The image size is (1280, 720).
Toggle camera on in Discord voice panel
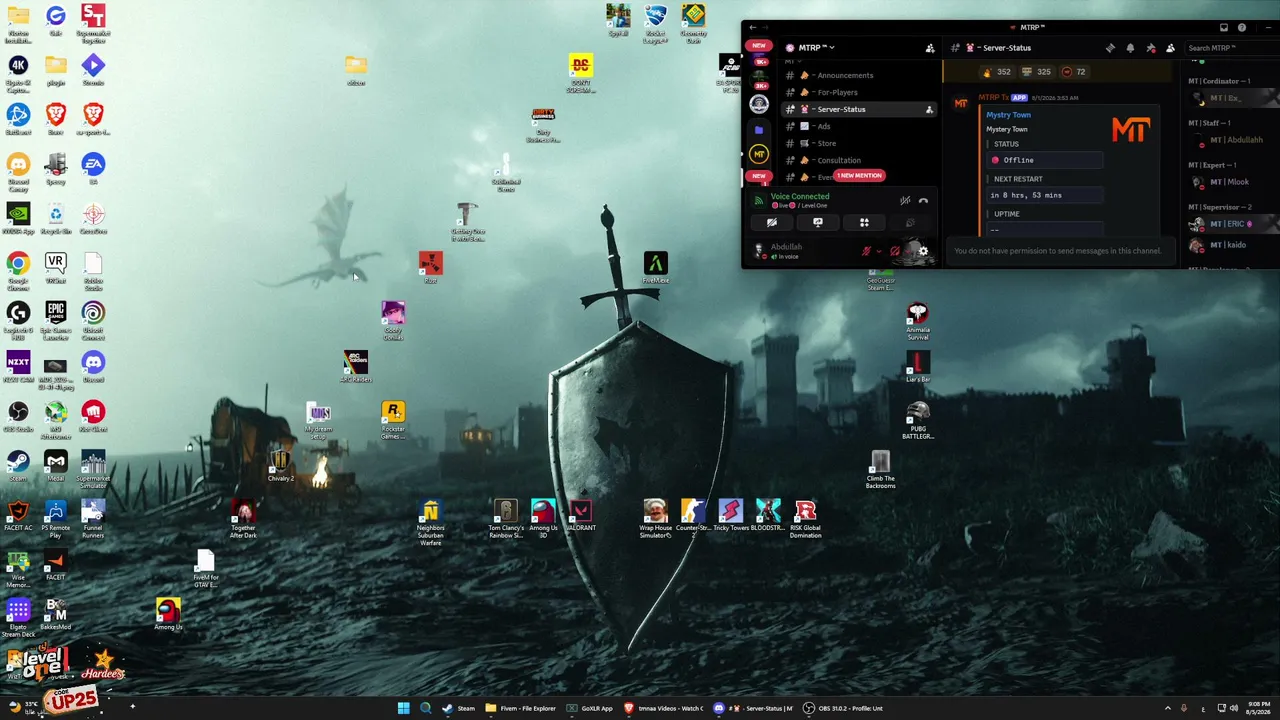coord(772,223)
